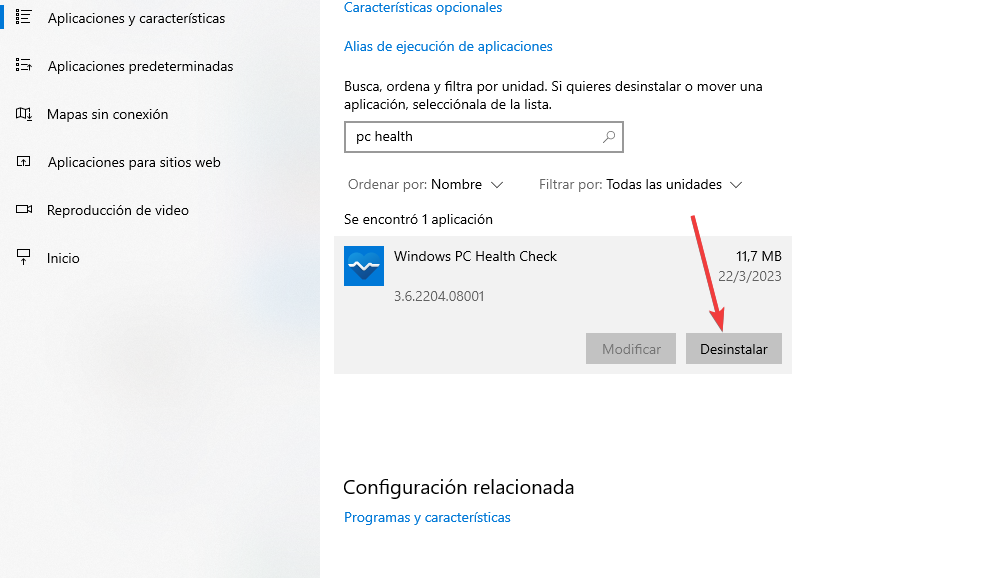The image size is (996, 578).
Task: Click the Aplicaciones y características list icon
Action: pyautogui.click(x=24, y=17)
